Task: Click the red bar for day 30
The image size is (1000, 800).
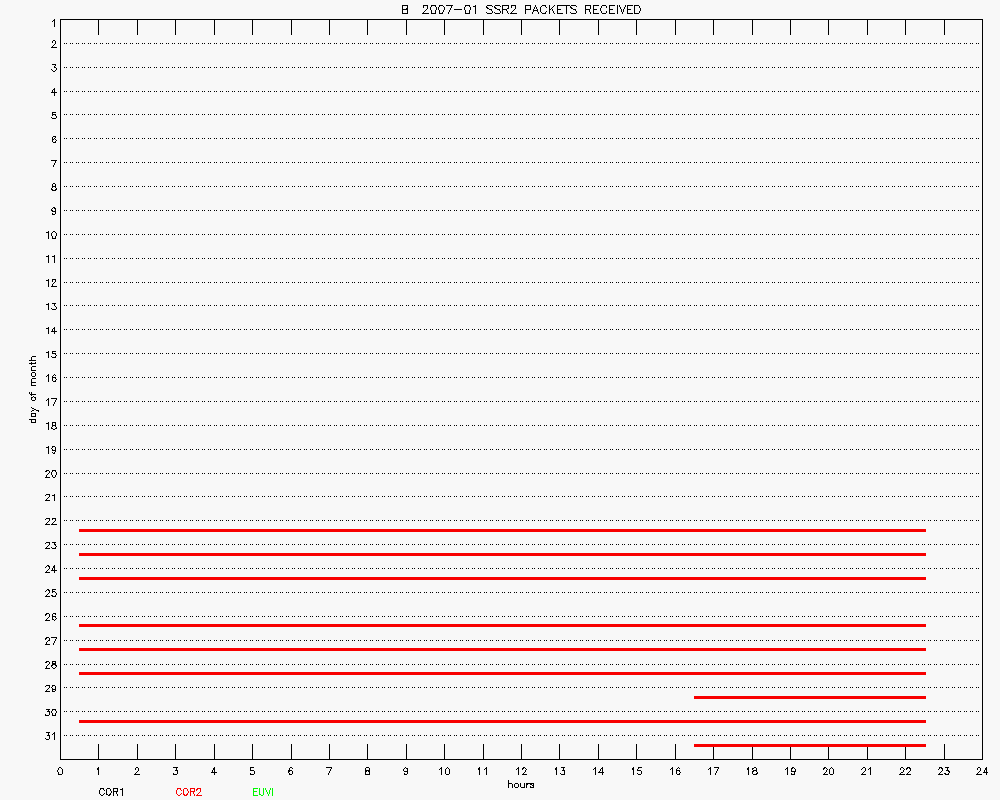Action: click(x=502, y=721)
